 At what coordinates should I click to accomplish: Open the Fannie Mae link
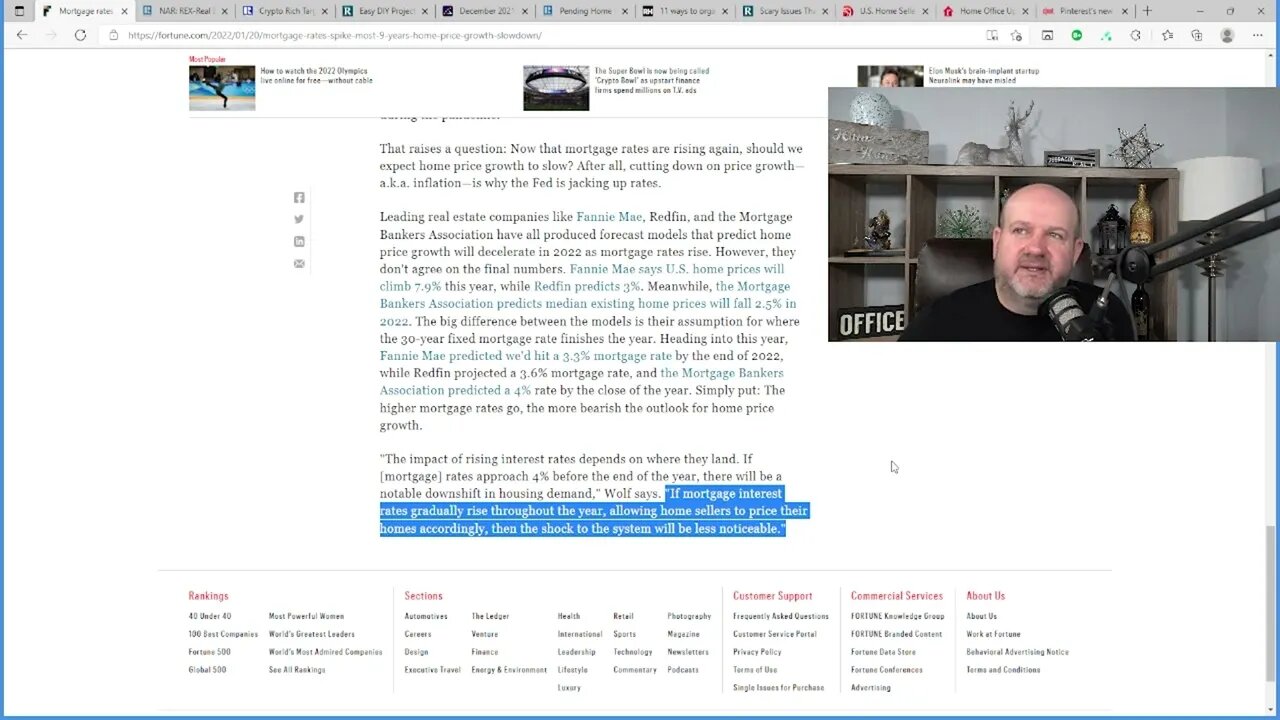[609, 217]
